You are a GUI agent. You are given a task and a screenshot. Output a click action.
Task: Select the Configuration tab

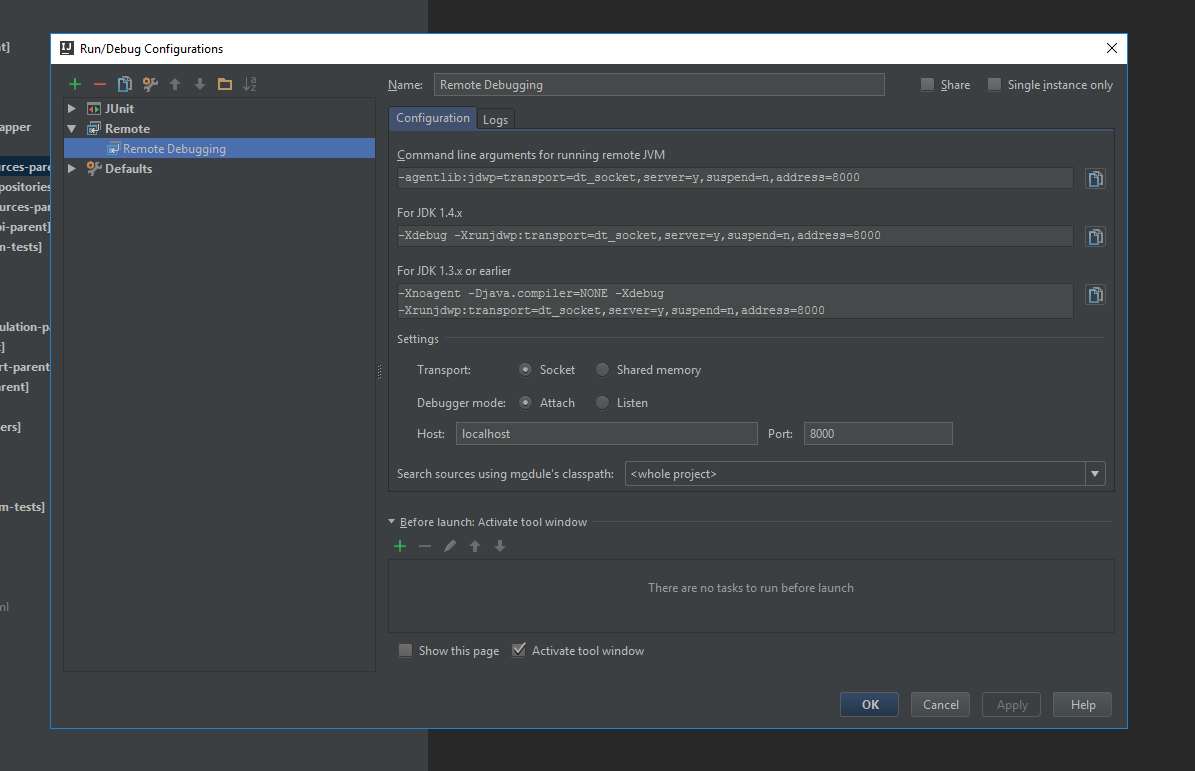432,118
